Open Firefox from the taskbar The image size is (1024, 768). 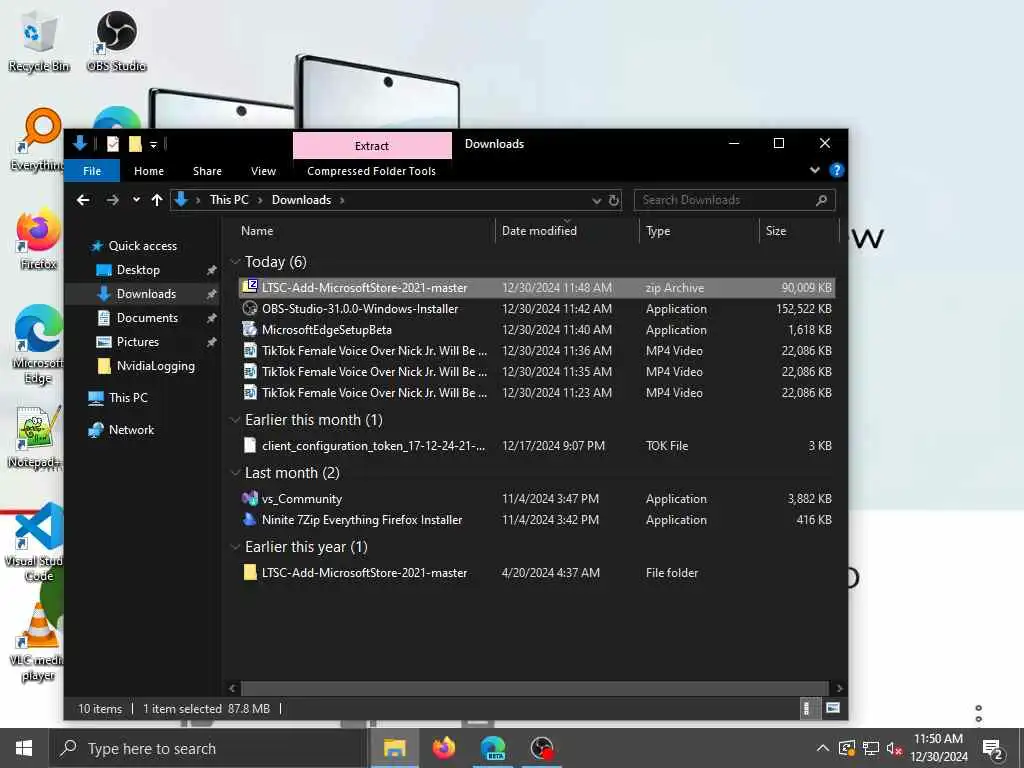pos(444,748)
